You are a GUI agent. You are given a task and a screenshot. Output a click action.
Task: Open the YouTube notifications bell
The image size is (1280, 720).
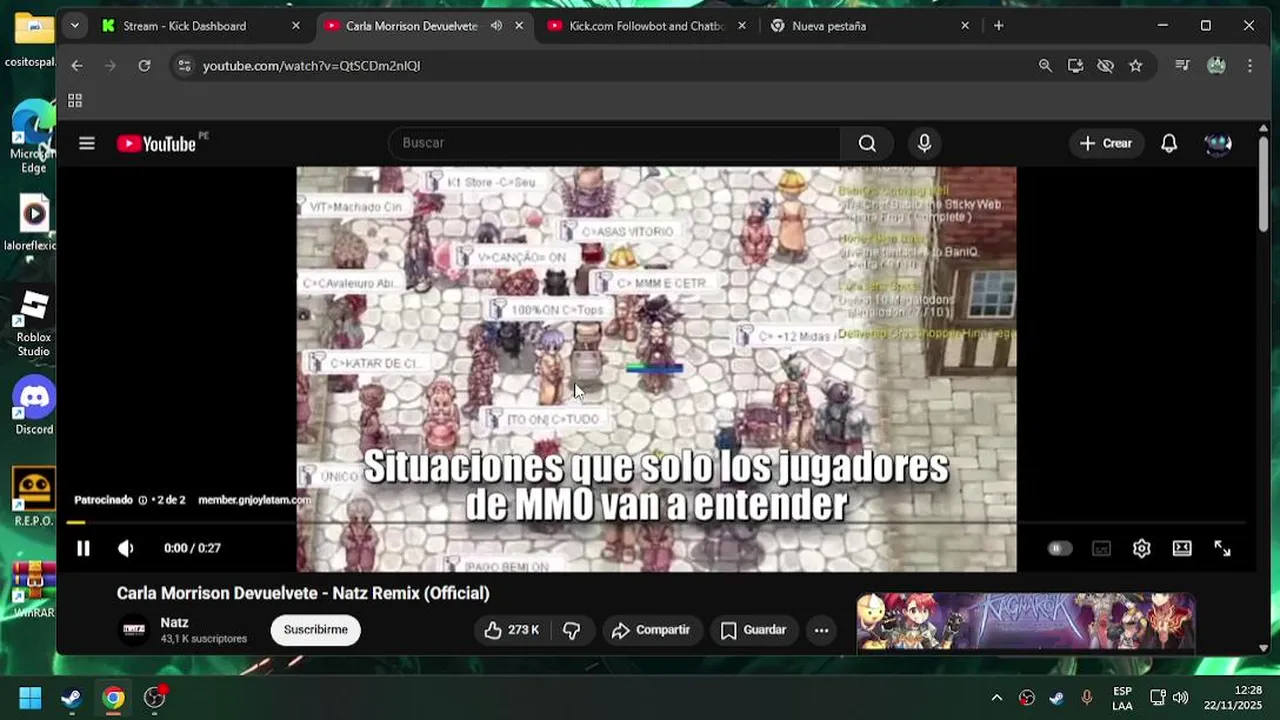tap(1169, 143)
